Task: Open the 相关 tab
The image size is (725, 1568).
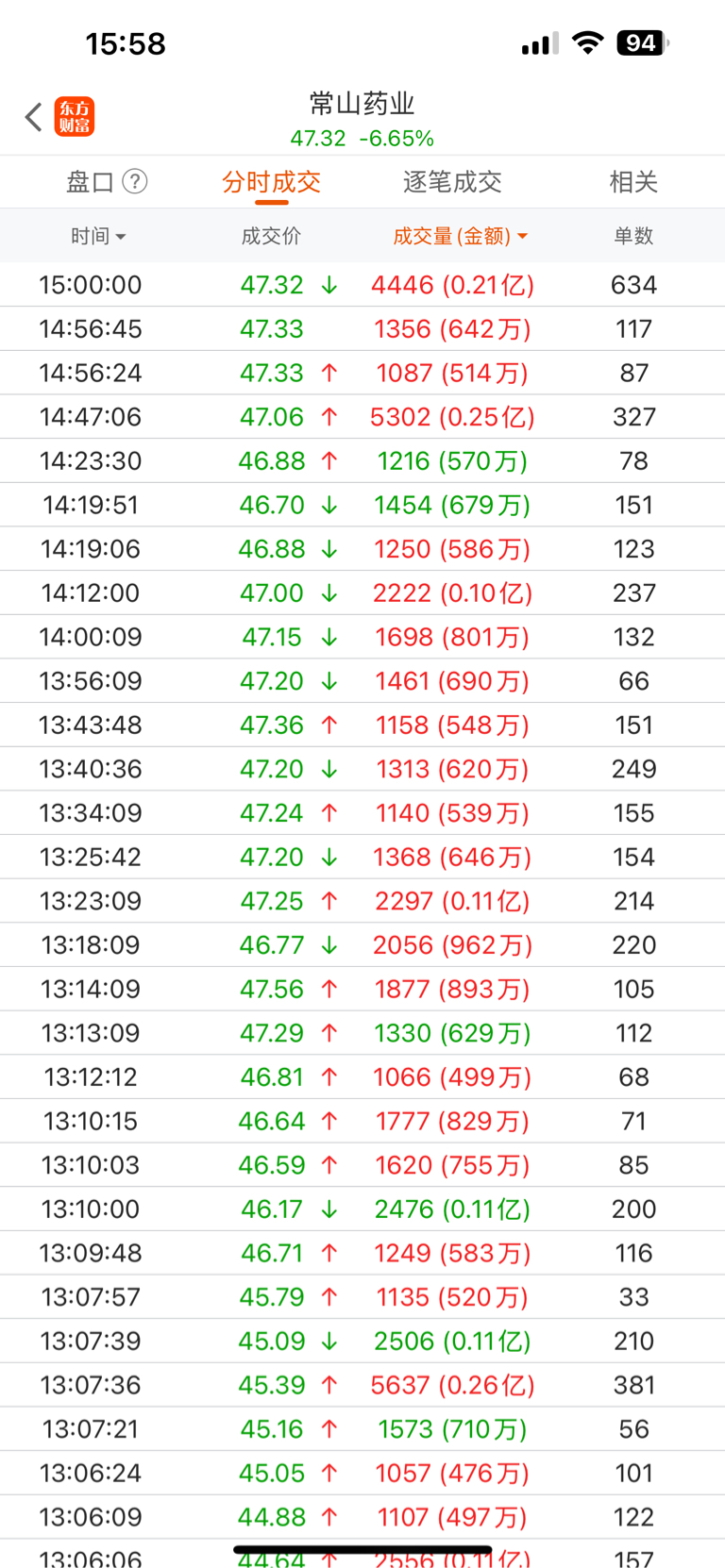Action: pos(633,182)
